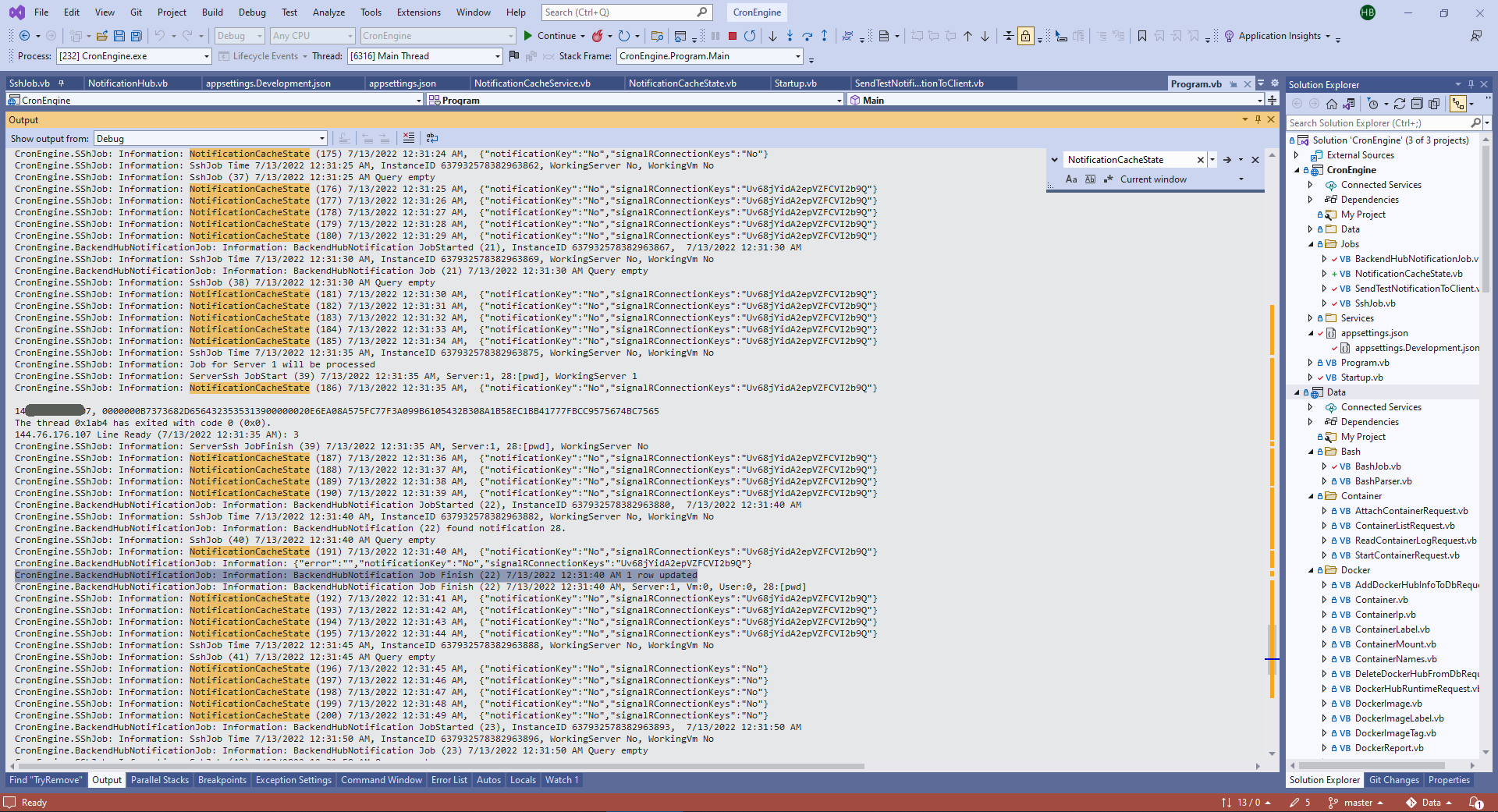
Task: Click the Hot Reload flame icon
Action: coord(598,36)
